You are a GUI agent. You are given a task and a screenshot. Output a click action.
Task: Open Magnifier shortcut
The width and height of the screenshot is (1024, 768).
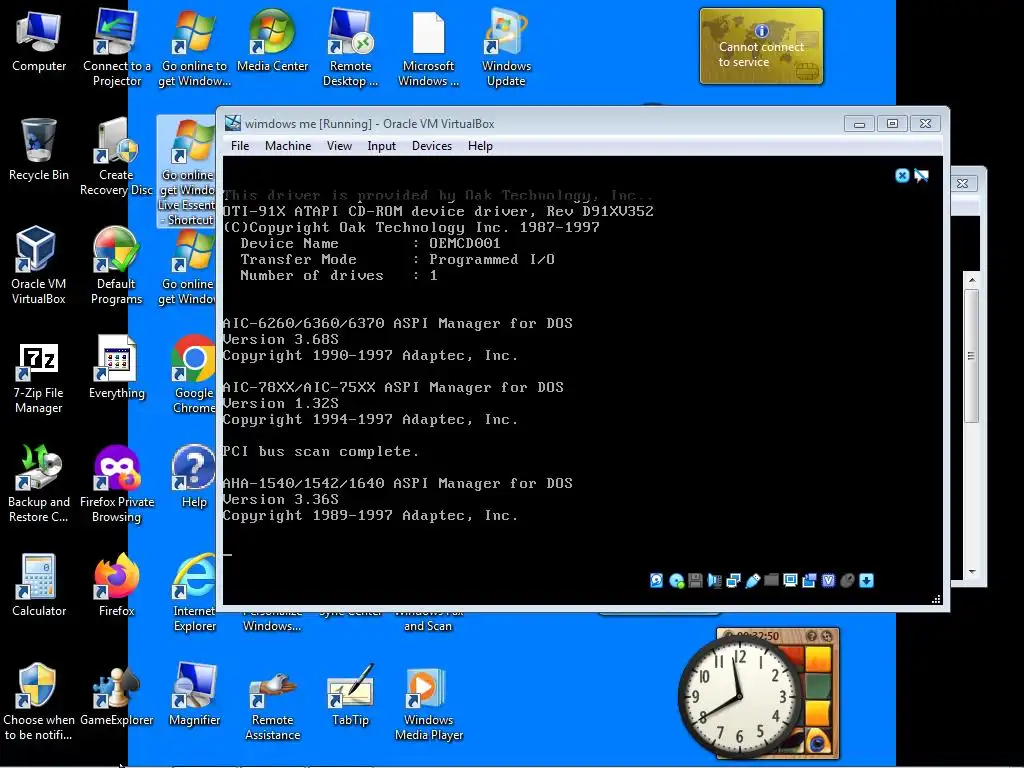194,695
